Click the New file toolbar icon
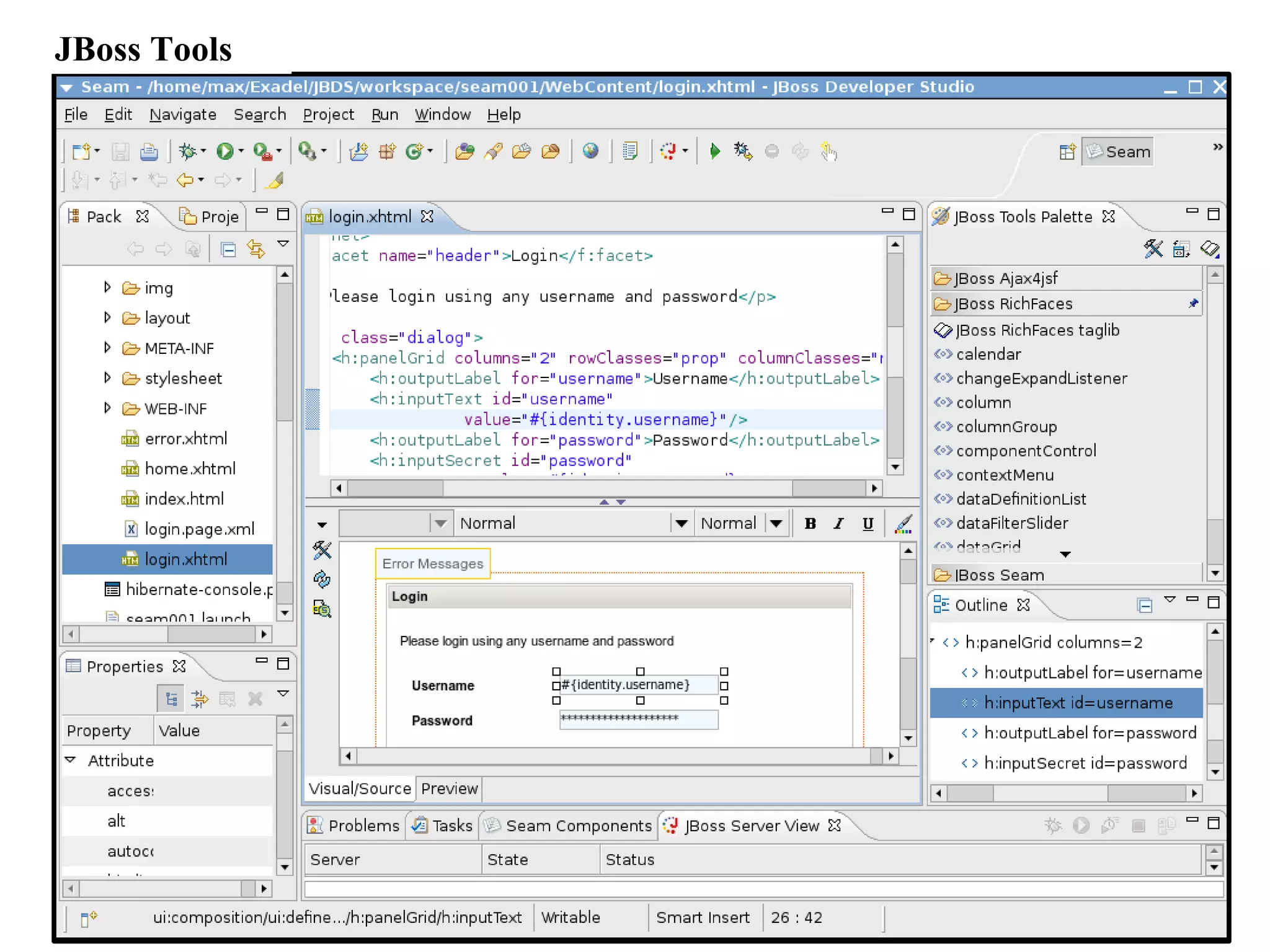 (82, 151)
